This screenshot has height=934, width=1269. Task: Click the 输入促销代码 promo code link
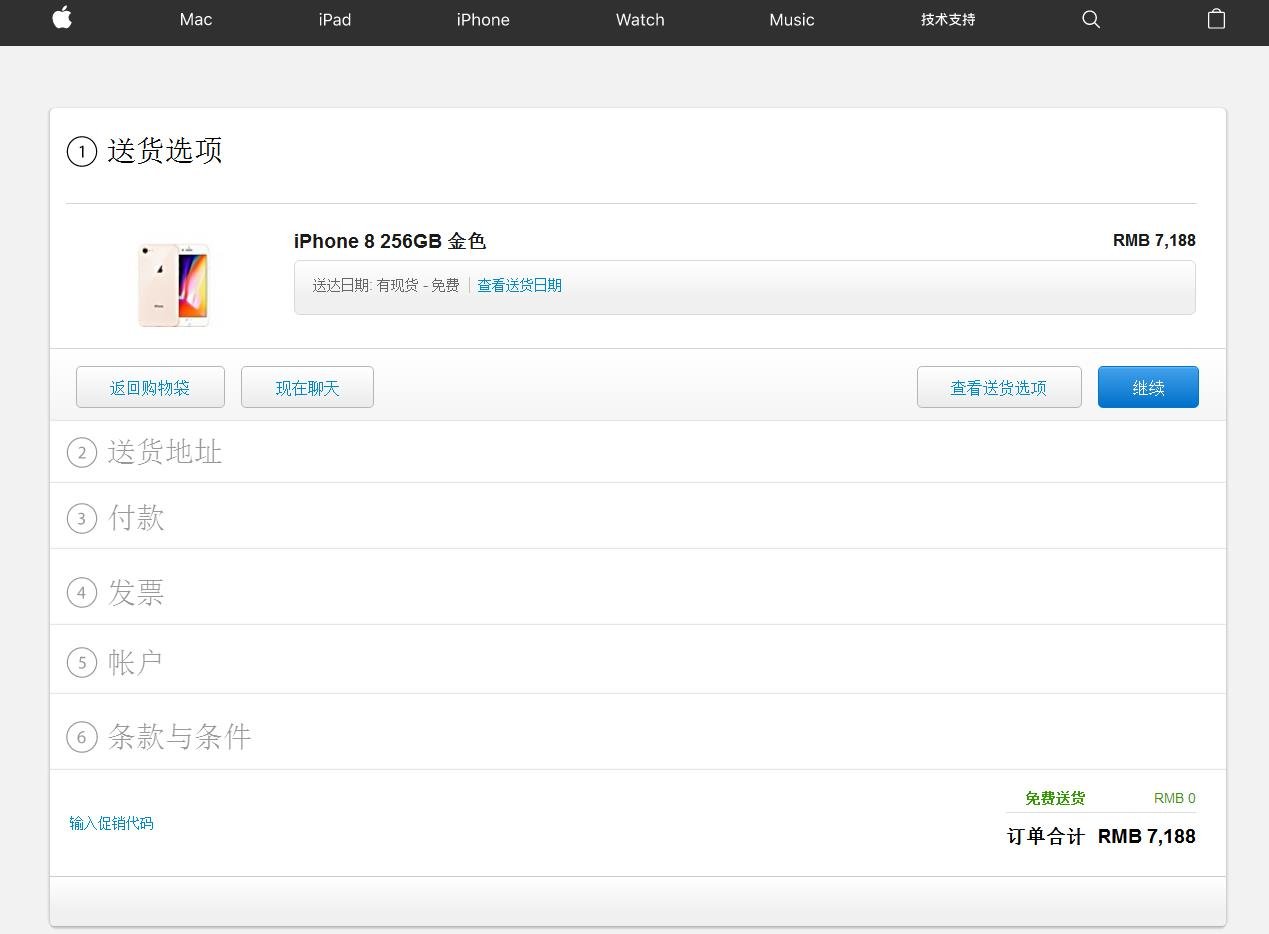[111, 823]
